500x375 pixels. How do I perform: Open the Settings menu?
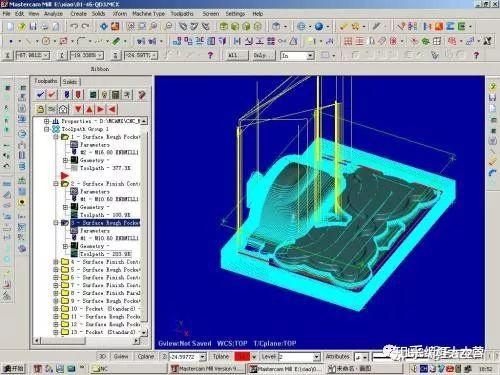(235, 14)
